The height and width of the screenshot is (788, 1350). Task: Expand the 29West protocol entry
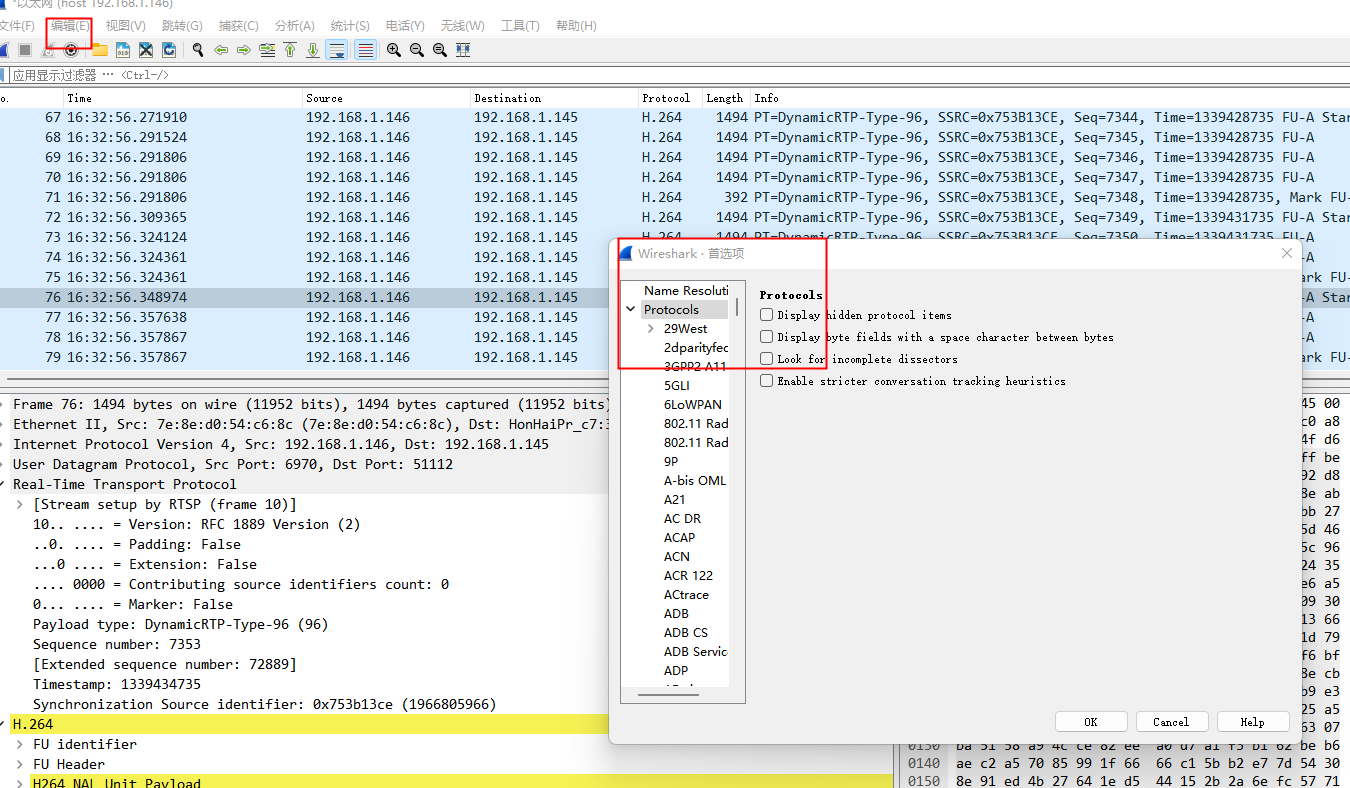tap(649, 327)
